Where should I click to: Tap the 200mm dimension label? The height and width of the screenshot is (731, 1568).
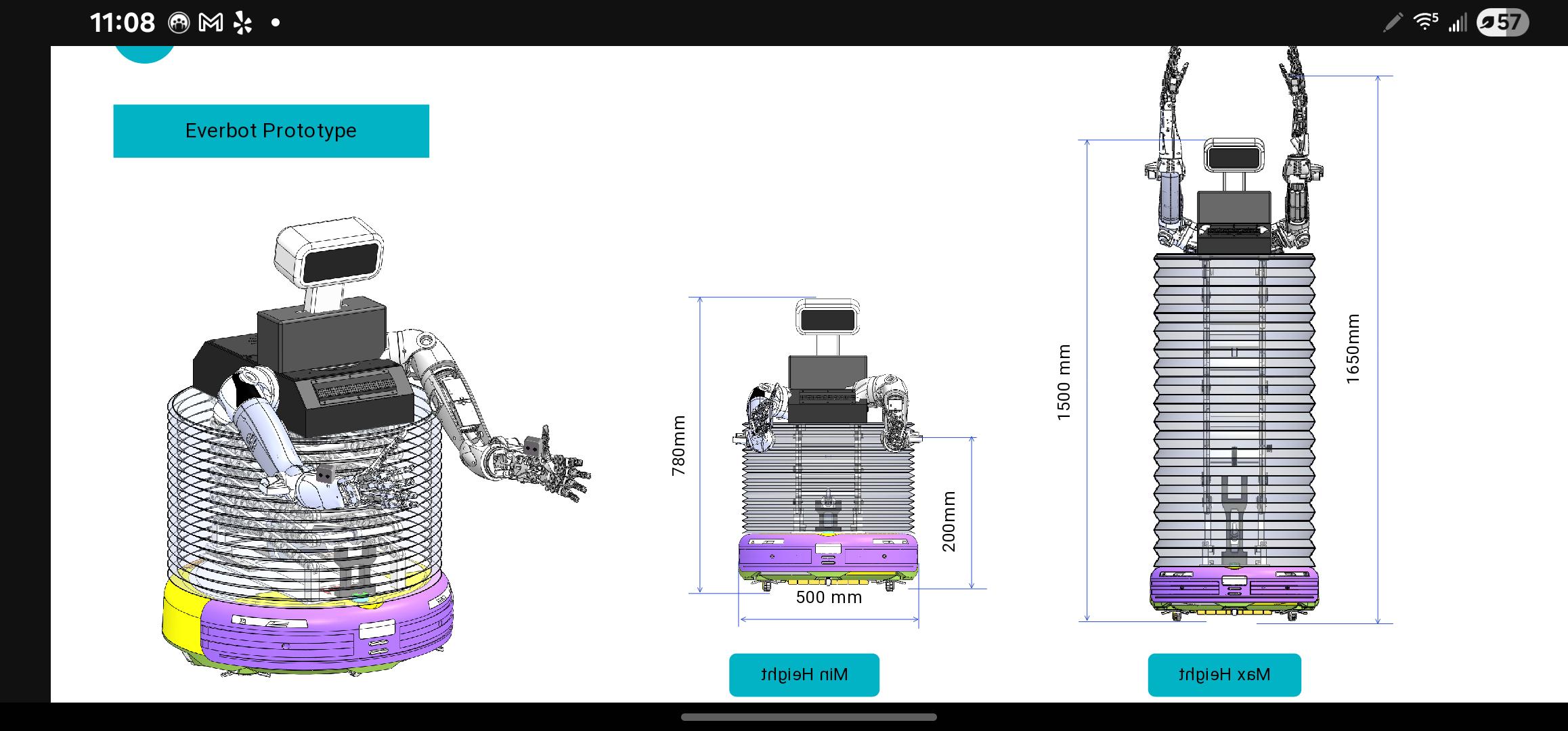pyautogui.click(x=949, y=521)
